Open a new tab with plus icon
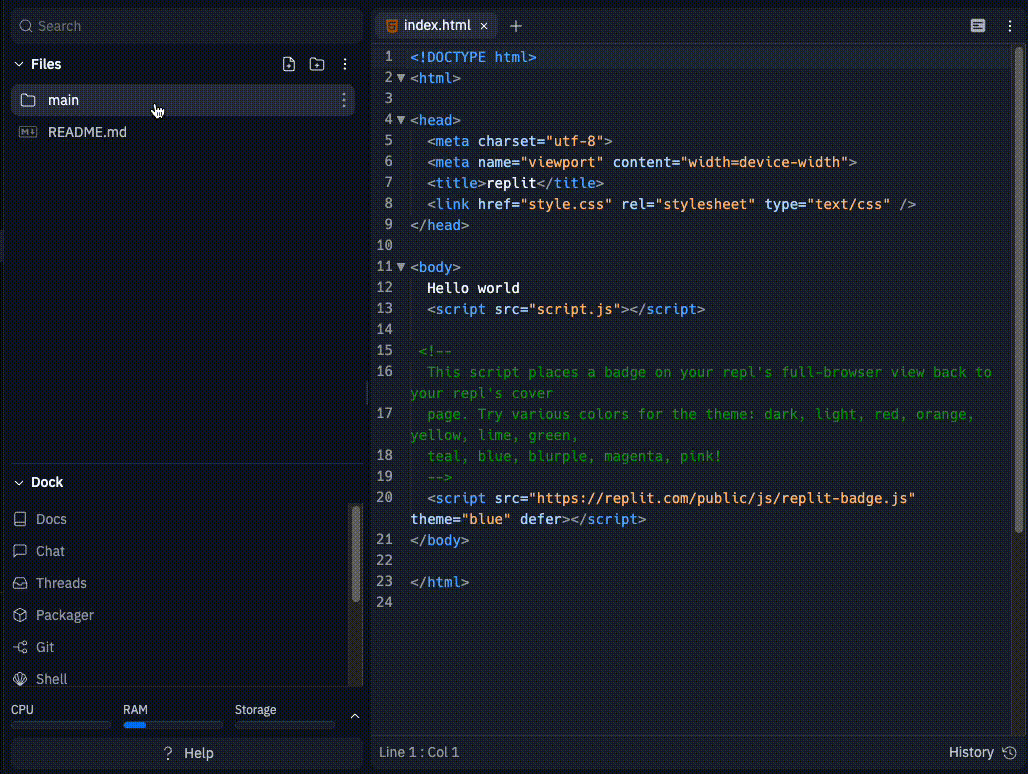This screenshot has width=1028, height=774. pyautogui.click(x=516, y=26)
